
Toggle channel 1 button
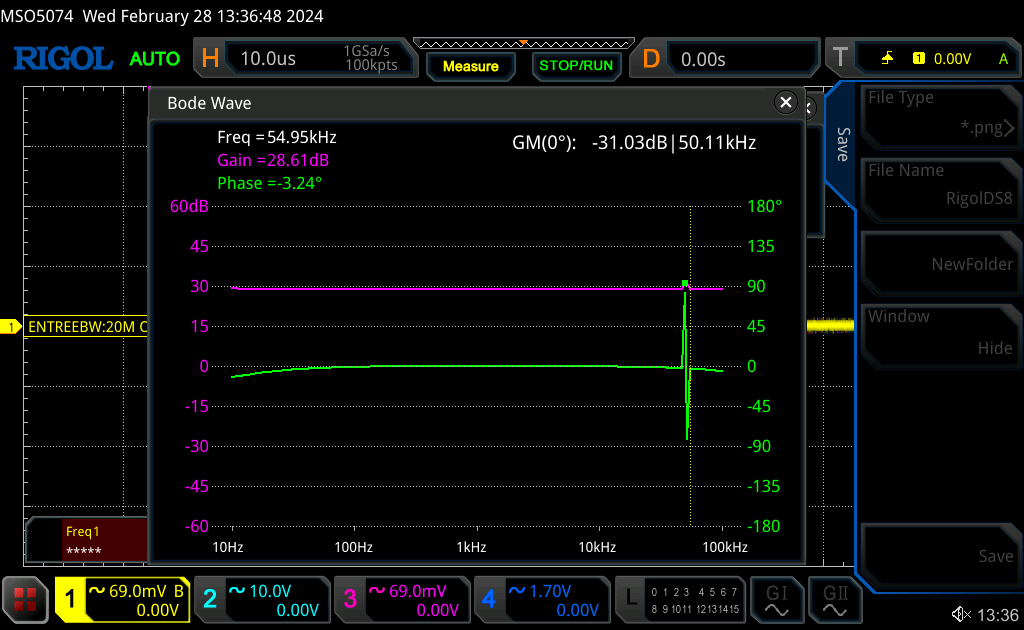point(71,599)
